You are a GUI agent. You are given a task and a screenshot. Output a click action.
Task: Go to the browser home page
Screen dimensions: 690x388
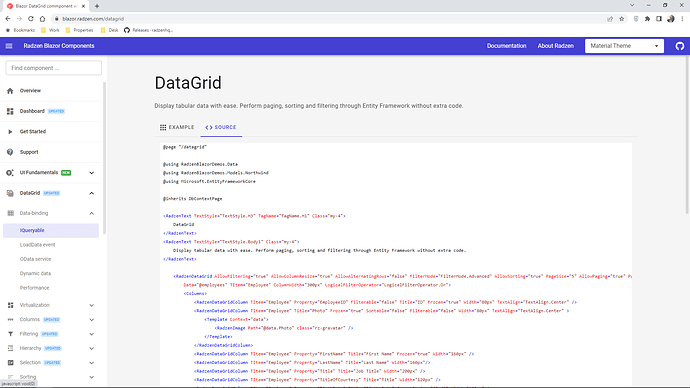coord(42,19)
